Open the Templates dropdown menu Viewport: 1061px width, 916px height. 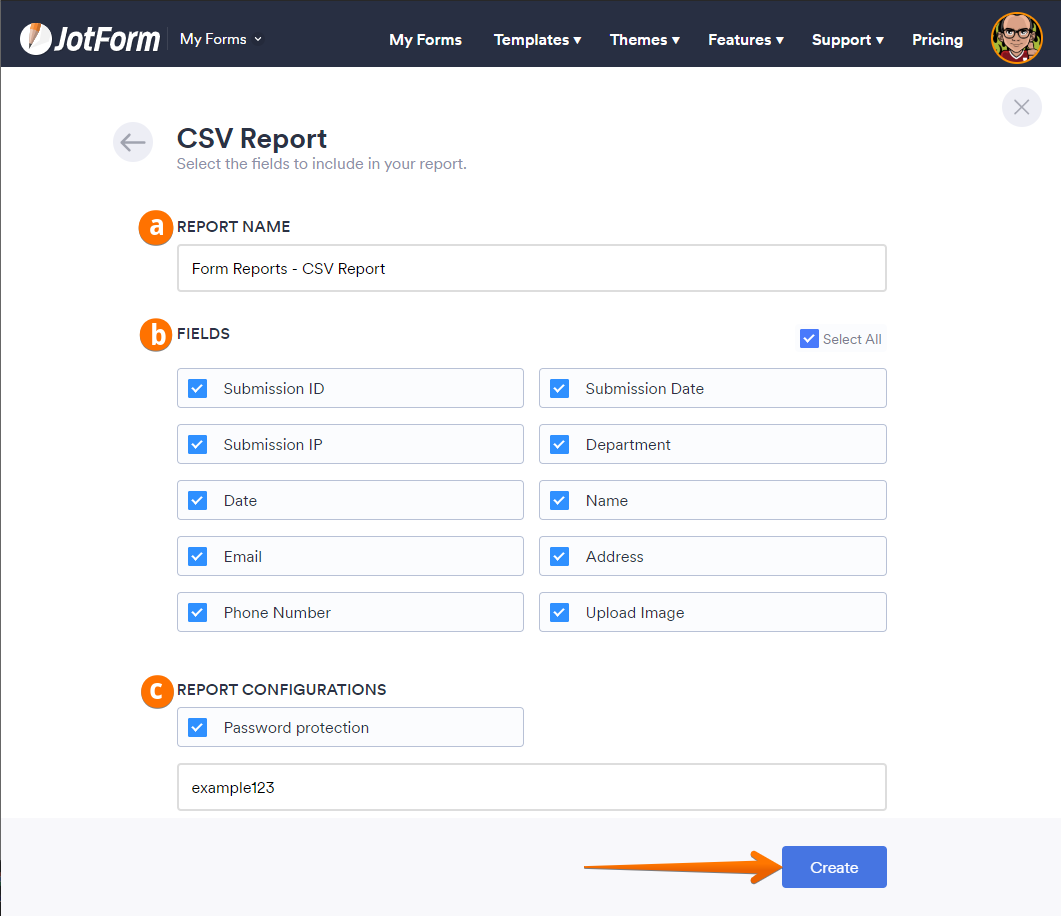[x=537, y=40]
